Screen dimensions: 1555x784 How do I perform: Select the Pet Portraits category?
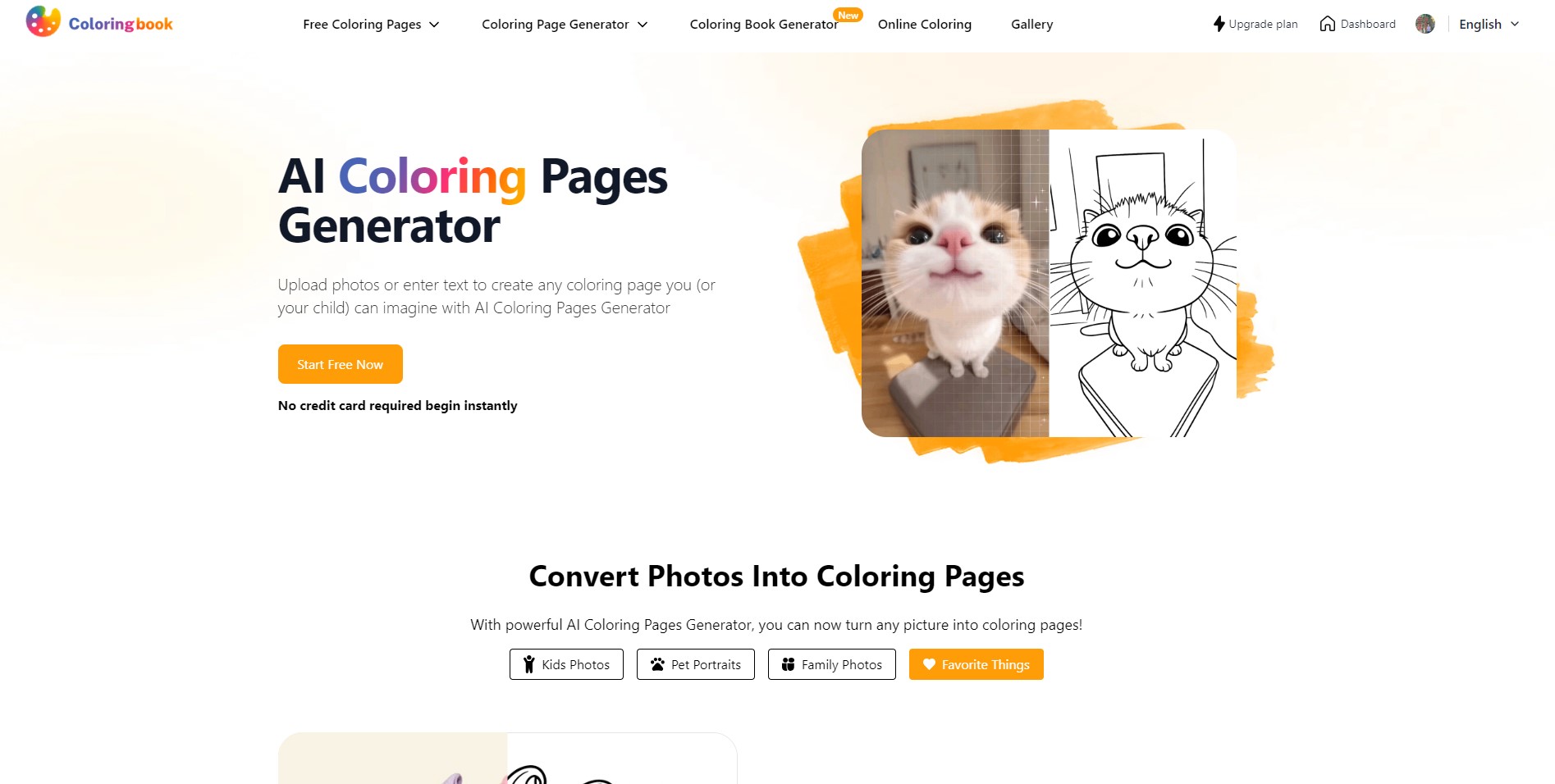696,664
